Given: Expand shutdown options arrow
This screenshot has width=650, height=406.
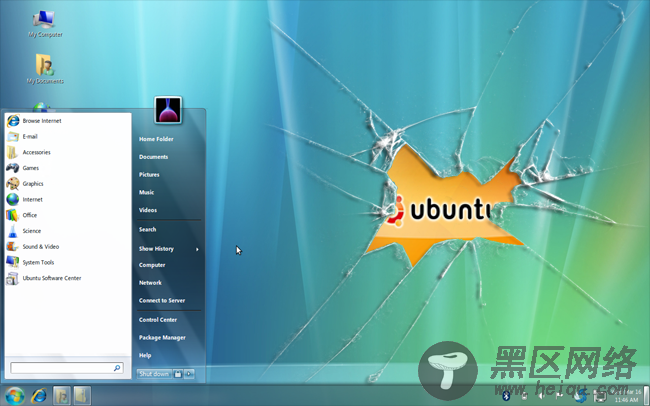Looking at the screenshot, I should (x=189, y=374).
